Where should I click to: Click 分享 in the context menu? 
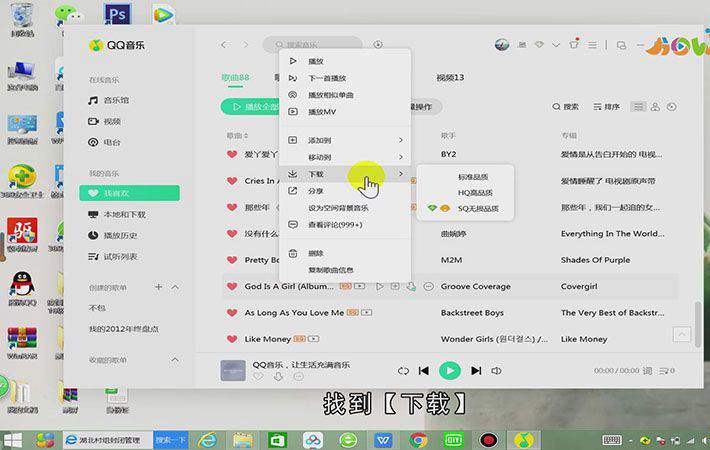click(316, 191)
